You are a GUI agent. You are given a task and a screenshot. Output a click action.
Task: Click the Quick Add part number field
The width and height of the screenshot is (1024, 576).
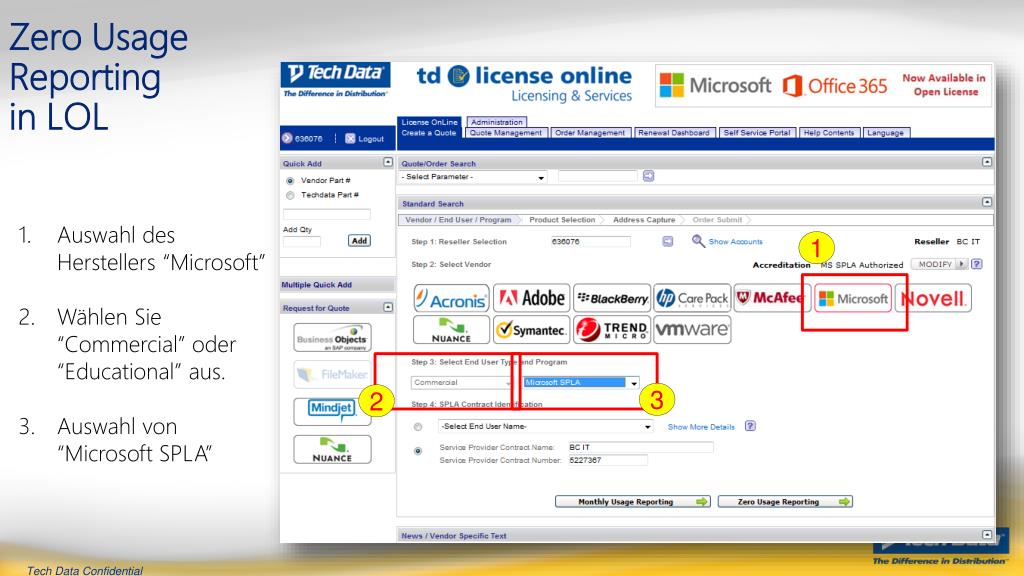(327, 214)
